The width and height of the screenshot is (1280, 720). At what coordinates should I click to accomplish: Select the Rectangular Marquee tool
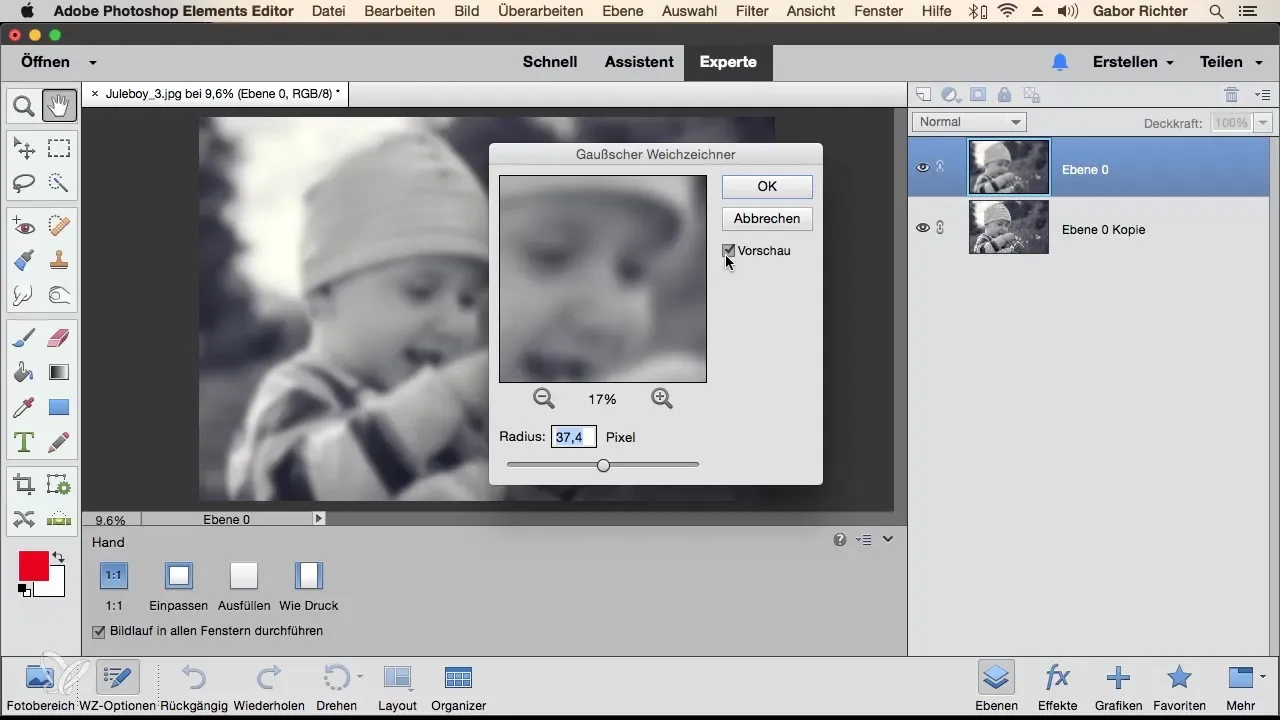point(59,149)
